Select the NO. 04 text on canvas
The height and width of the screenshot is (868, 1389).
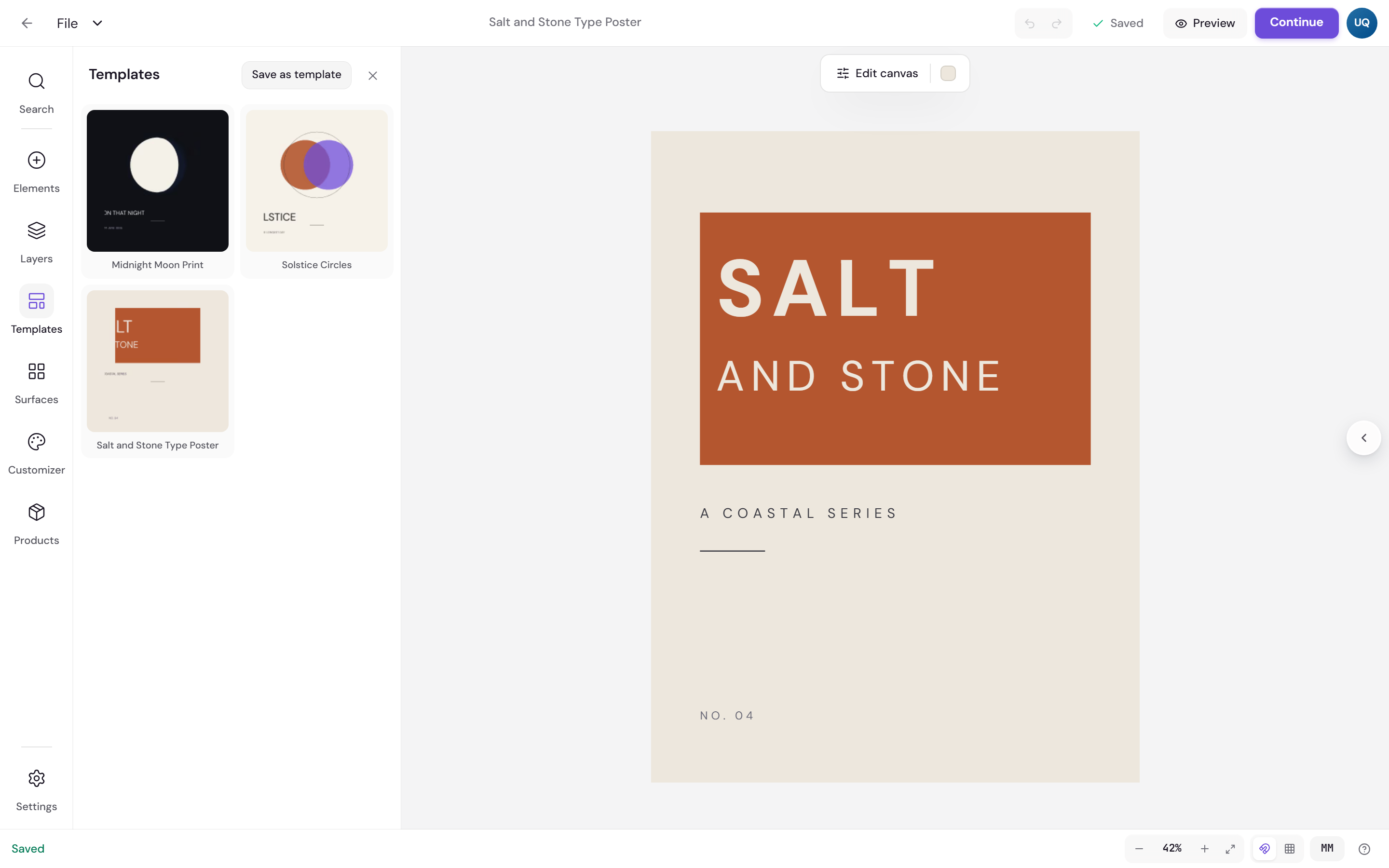click(x=726, y=716)
